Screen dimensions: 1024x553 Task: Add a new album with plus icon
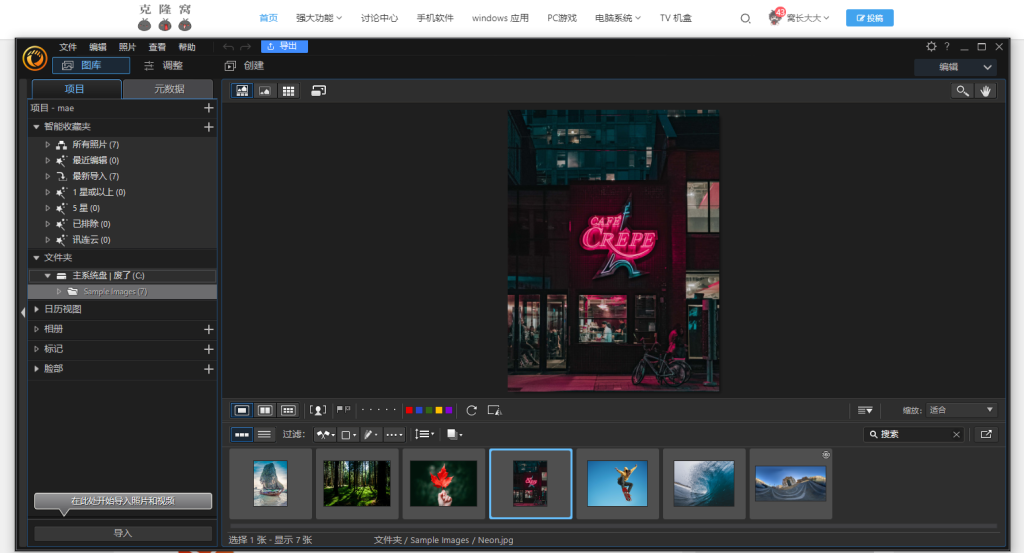209,330
